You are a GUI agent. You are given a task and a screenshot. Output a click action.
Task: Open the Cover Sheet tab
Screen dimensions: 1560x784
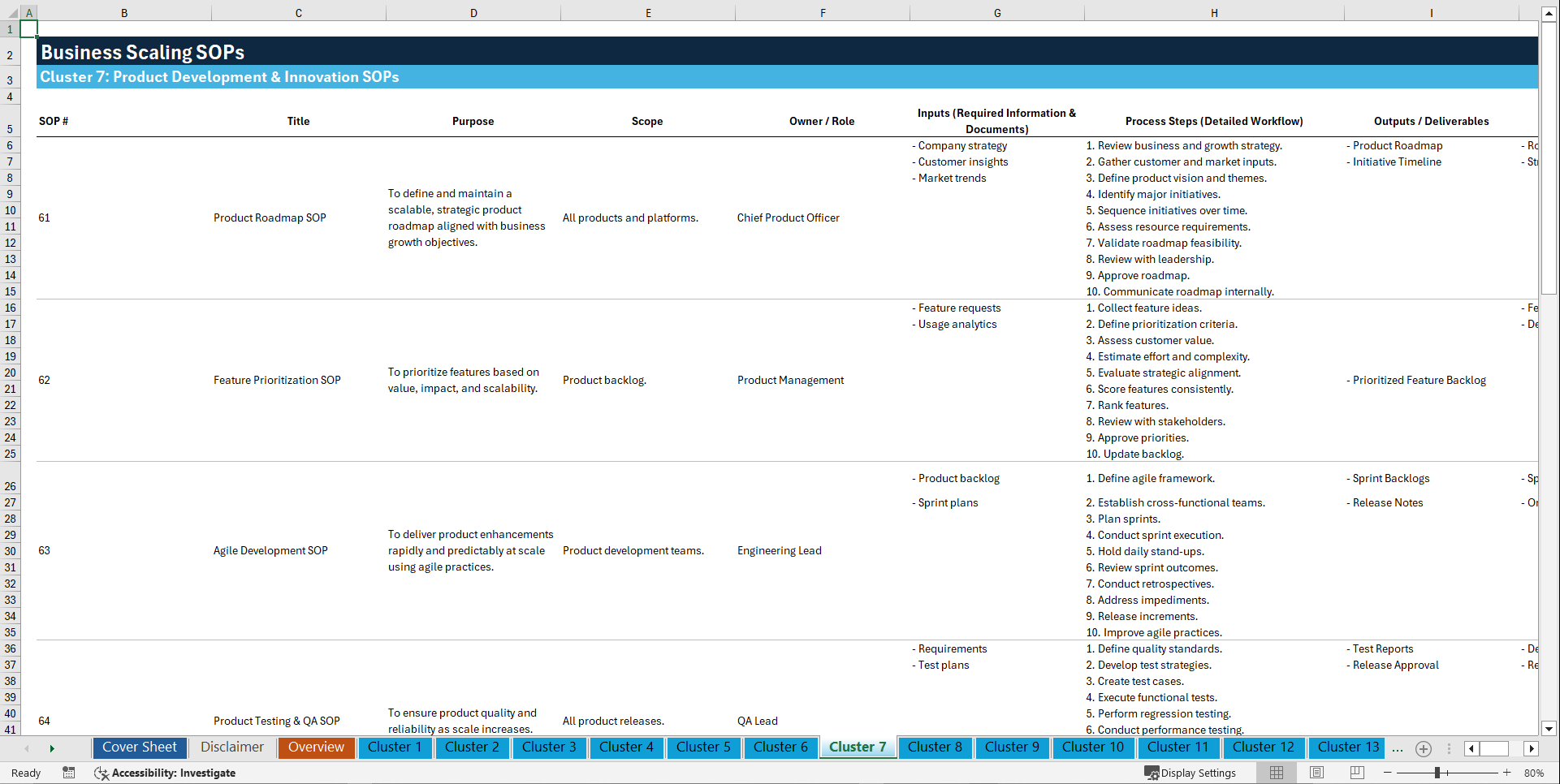[x=139, y=747]
